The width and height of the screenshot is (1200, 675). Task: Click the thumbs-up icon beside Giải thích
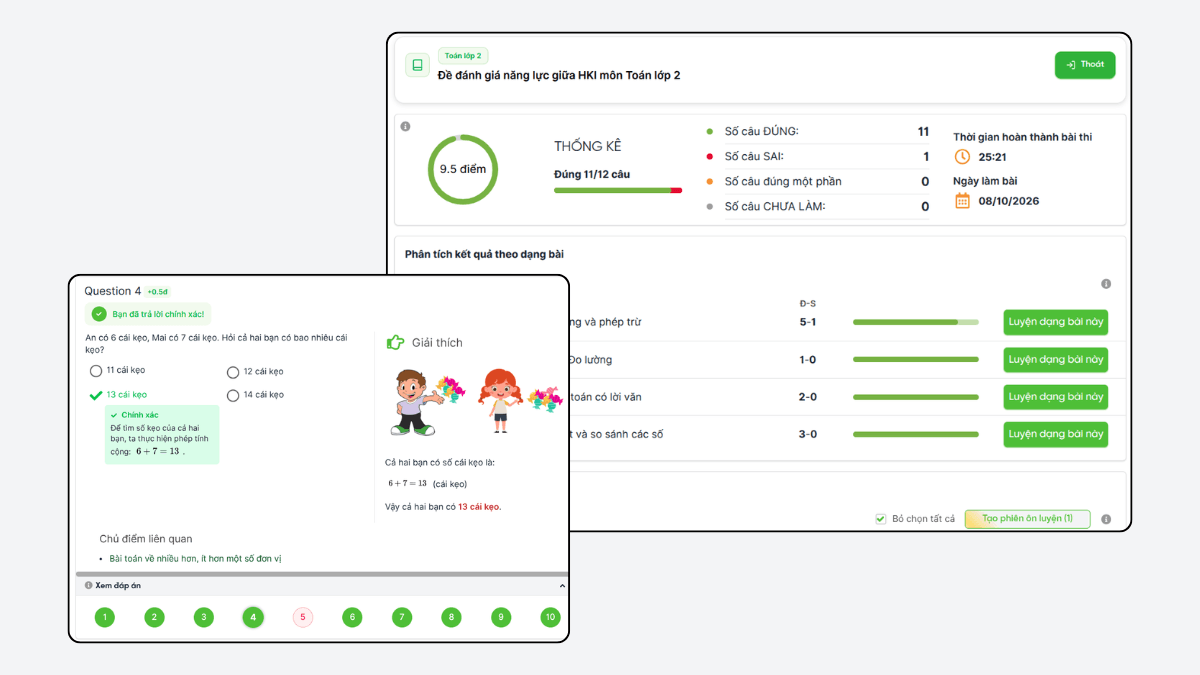tap(396, 342)
